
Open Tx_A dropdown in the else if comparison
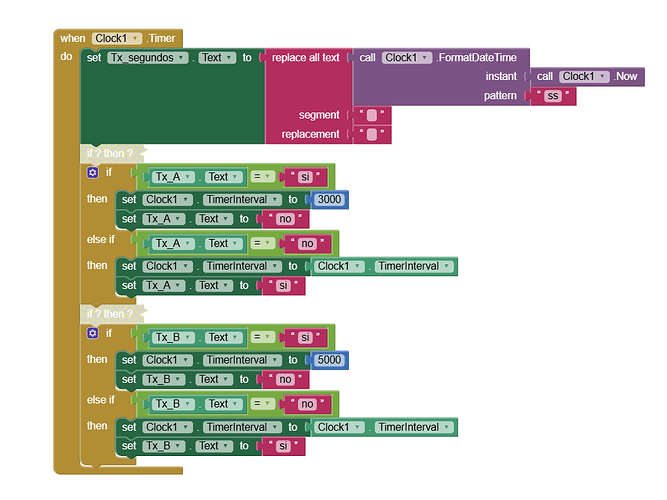[x=173, y=243]
